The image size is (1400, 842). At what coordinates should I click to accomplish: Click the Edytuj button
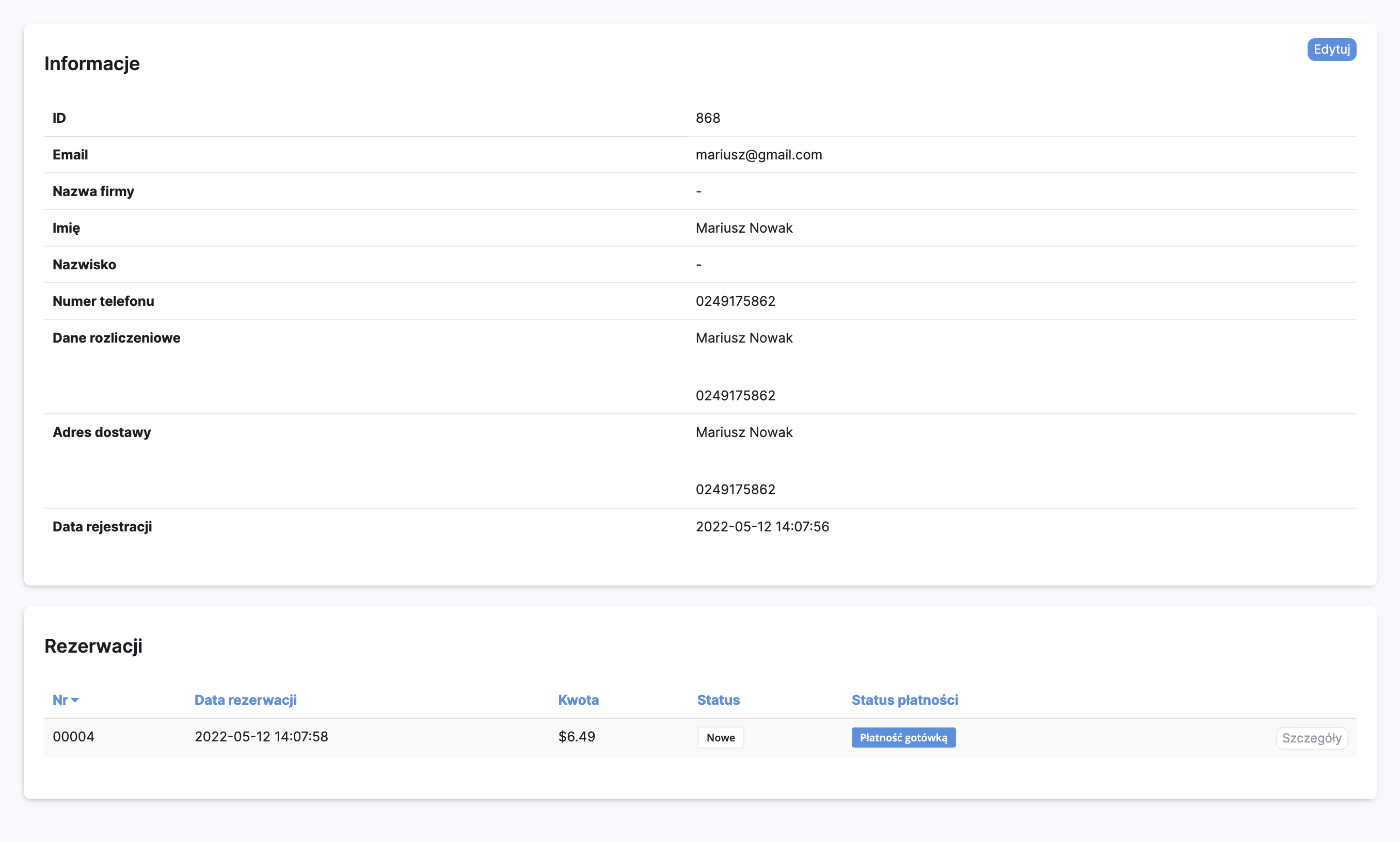[1331, 50]
